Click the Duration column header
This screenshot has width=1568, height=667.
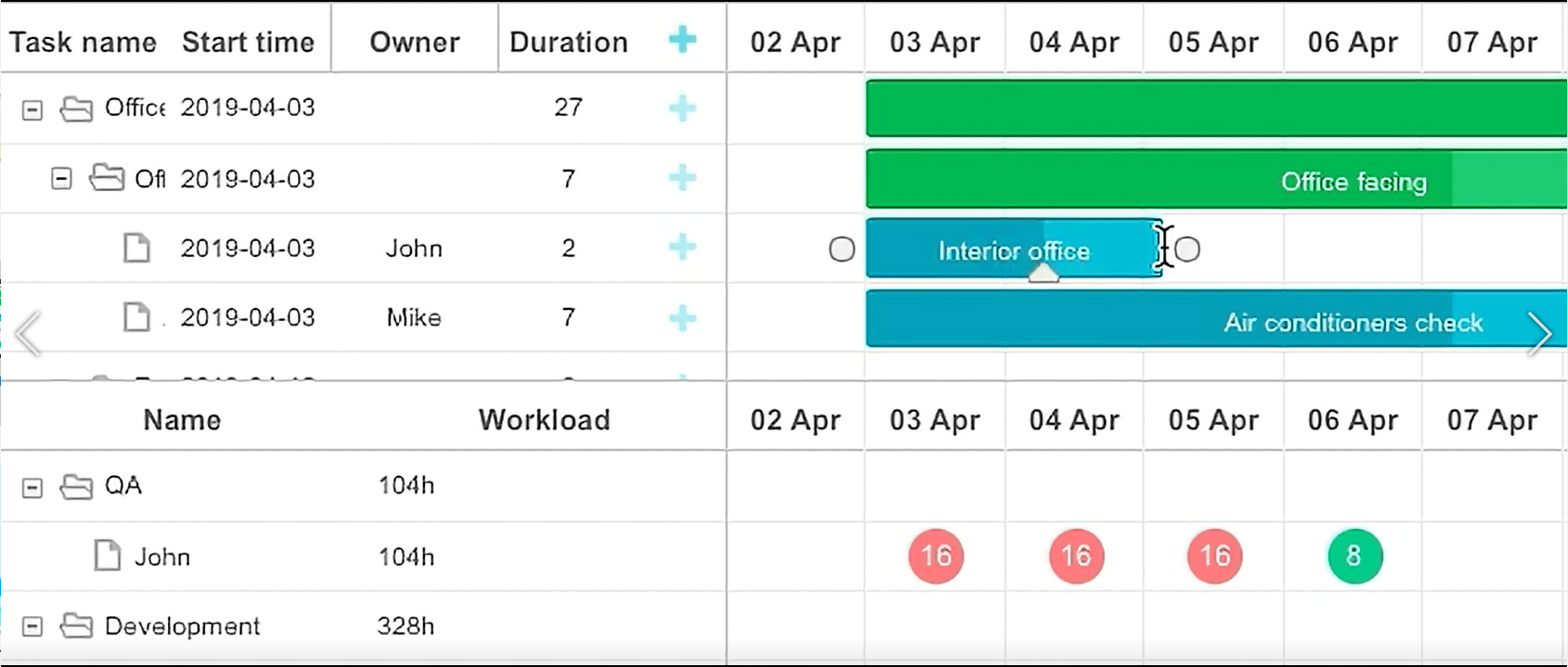[569, 42]
